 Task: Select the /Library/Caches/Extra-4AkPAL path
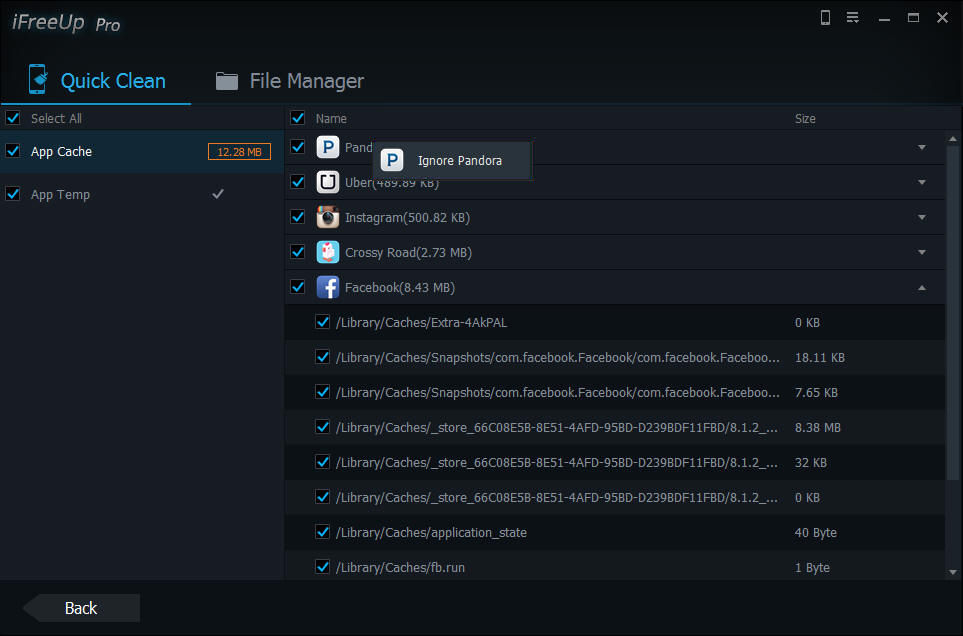coord(421,323)
